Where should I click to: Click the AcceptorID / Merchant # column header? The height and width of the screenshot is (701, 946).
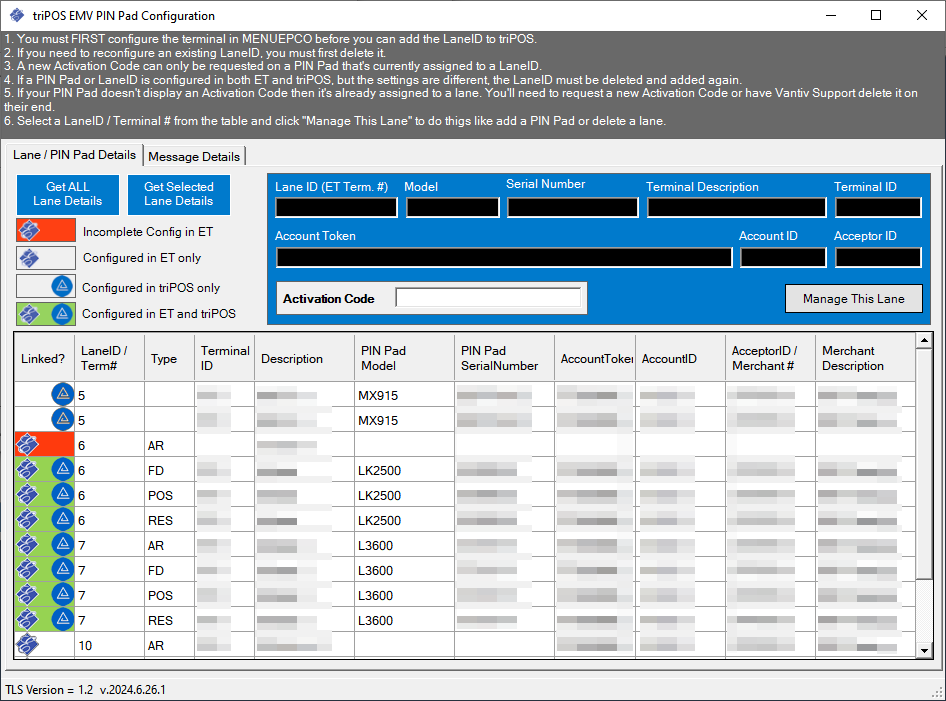pos(770,358)
